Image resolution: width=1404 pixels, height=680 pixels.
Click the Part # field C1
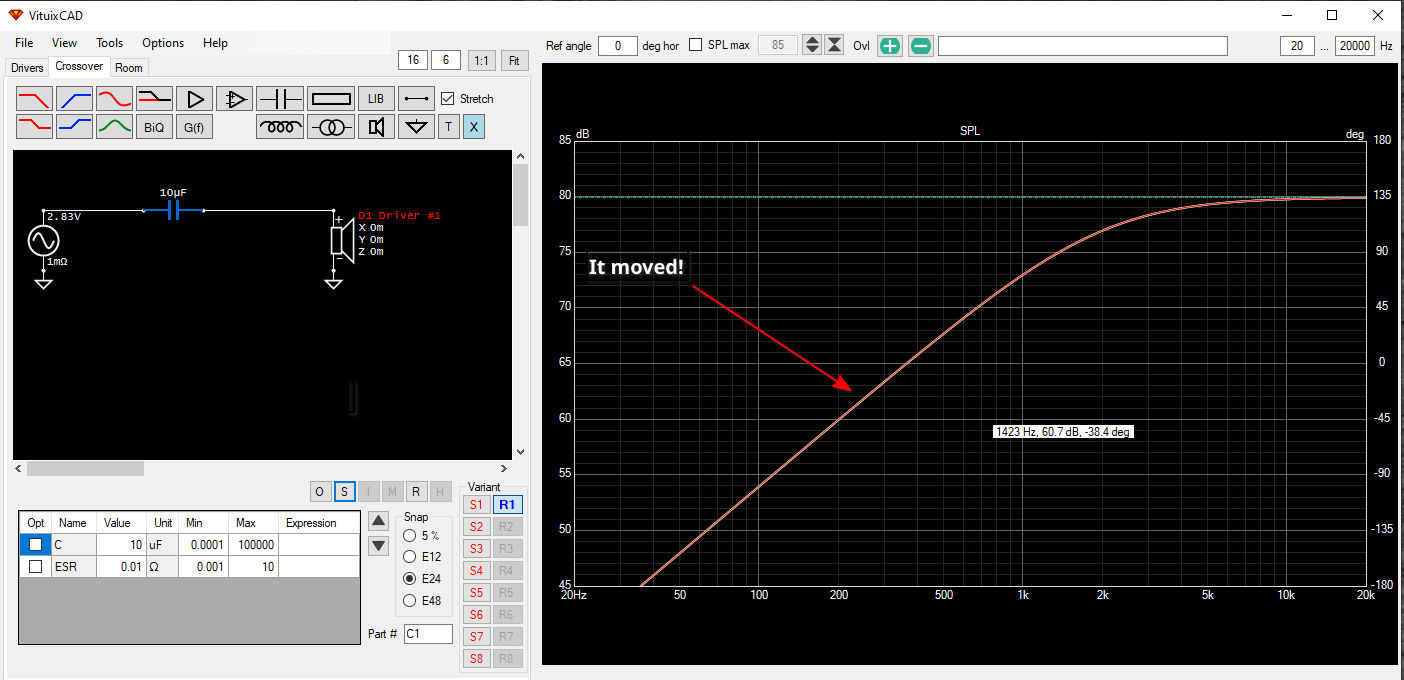tap(428, 634)
